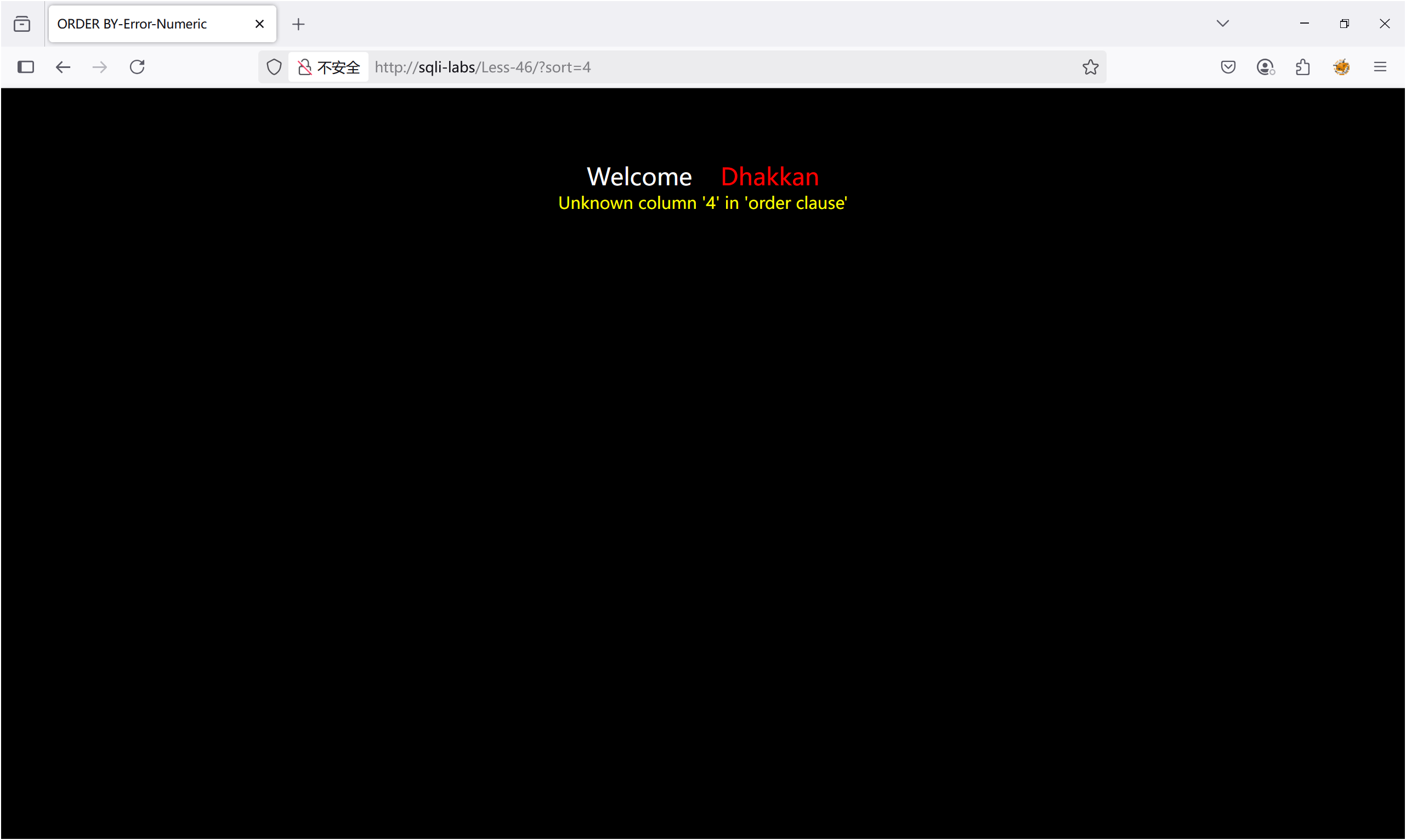
Task: Open Firefox View recent browsing icon
Action: click(22, 24)
